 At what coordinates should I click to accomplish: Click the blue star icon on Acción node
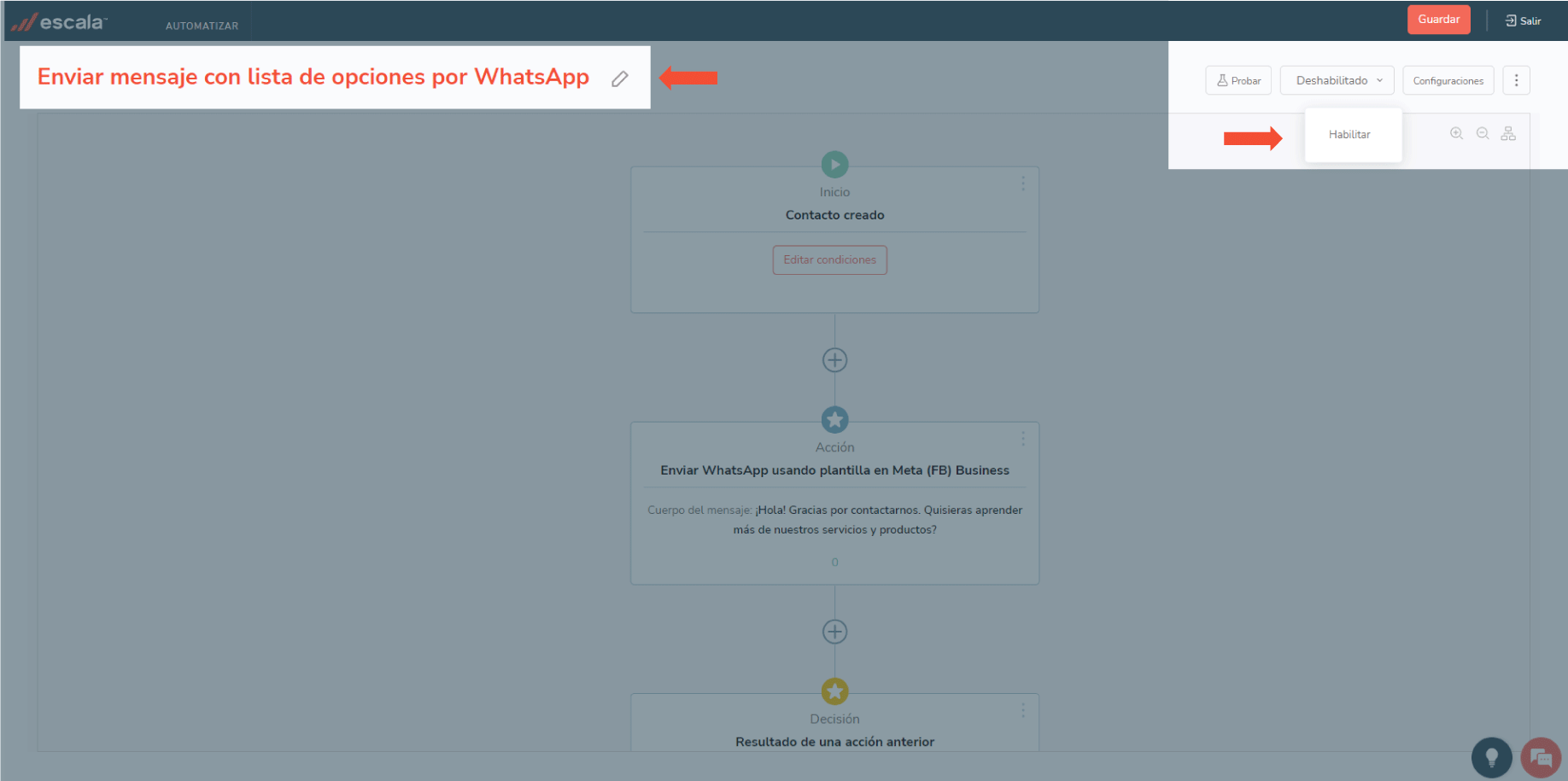pos(834,419)
